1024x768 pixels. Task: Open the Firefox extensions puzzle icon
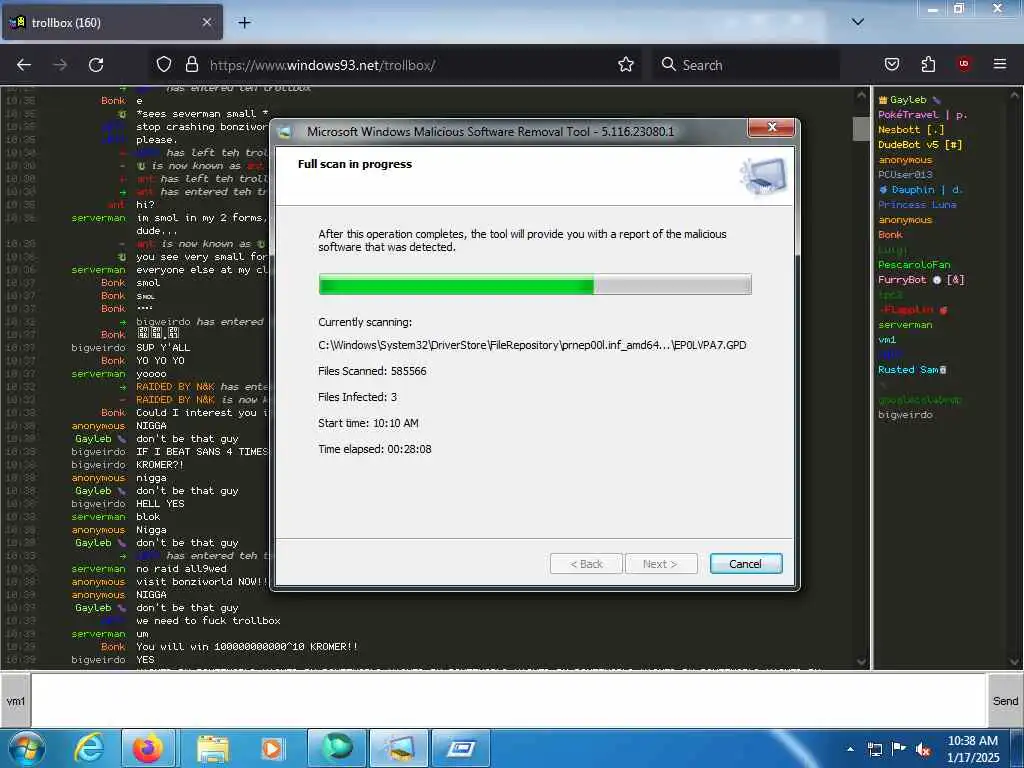pyautogui.click(x=928, y=64)
